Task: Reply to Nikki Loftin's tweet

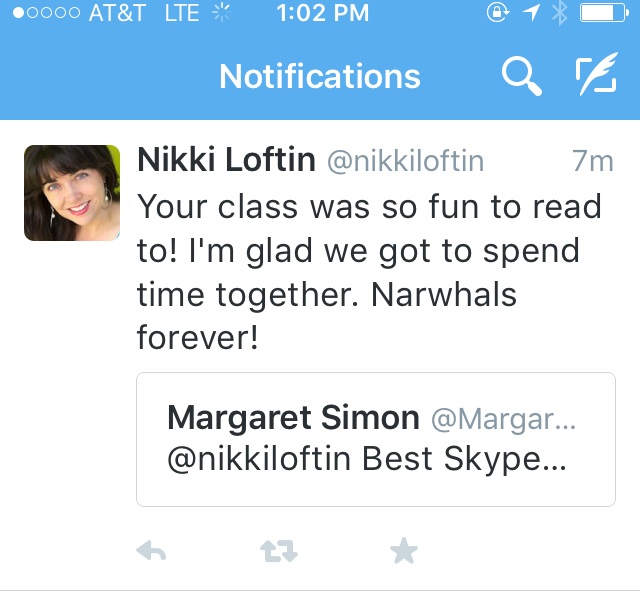Action: [151, 550]
